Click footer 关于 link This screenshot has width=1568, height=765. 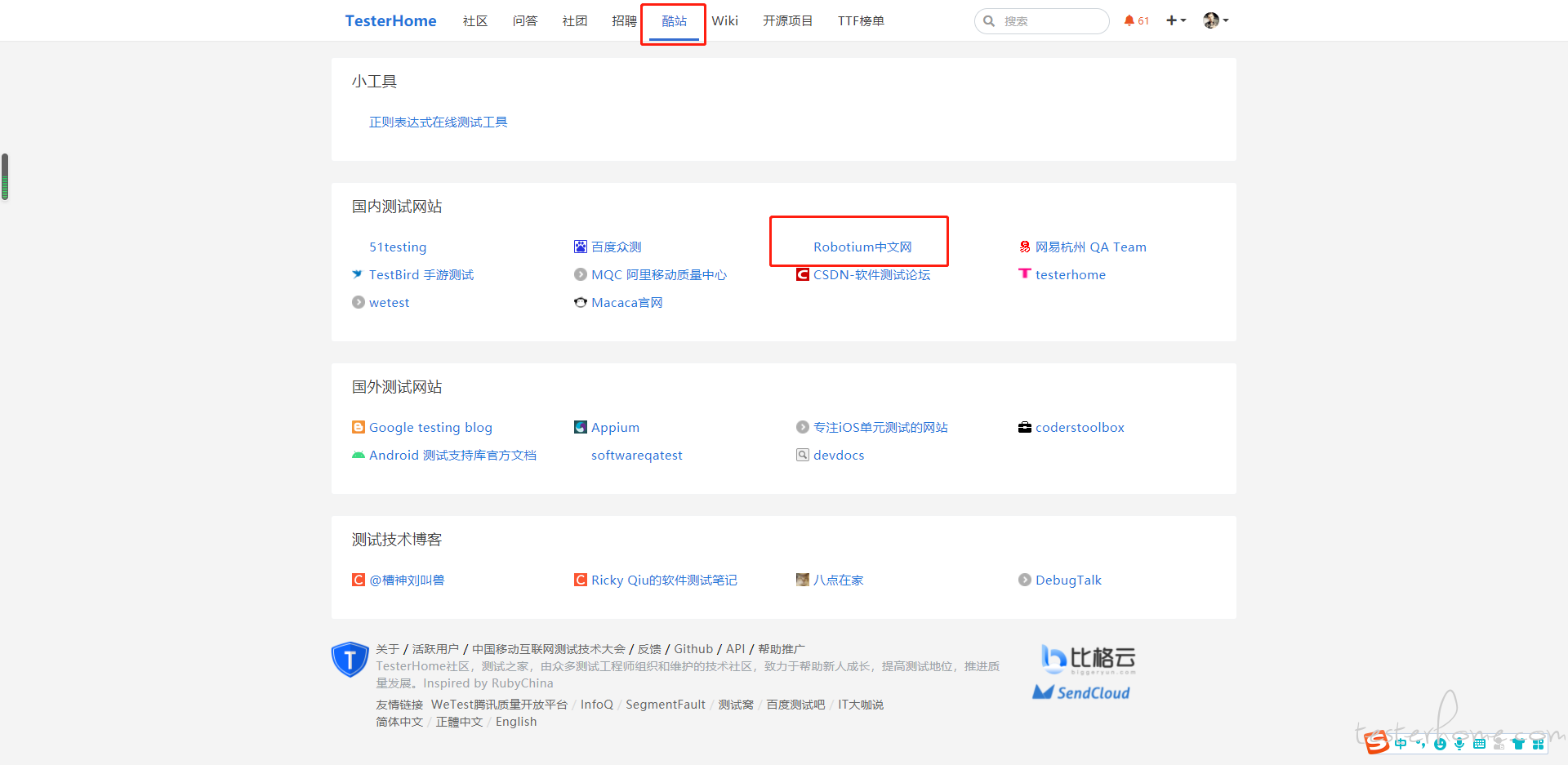pos(387,648)
